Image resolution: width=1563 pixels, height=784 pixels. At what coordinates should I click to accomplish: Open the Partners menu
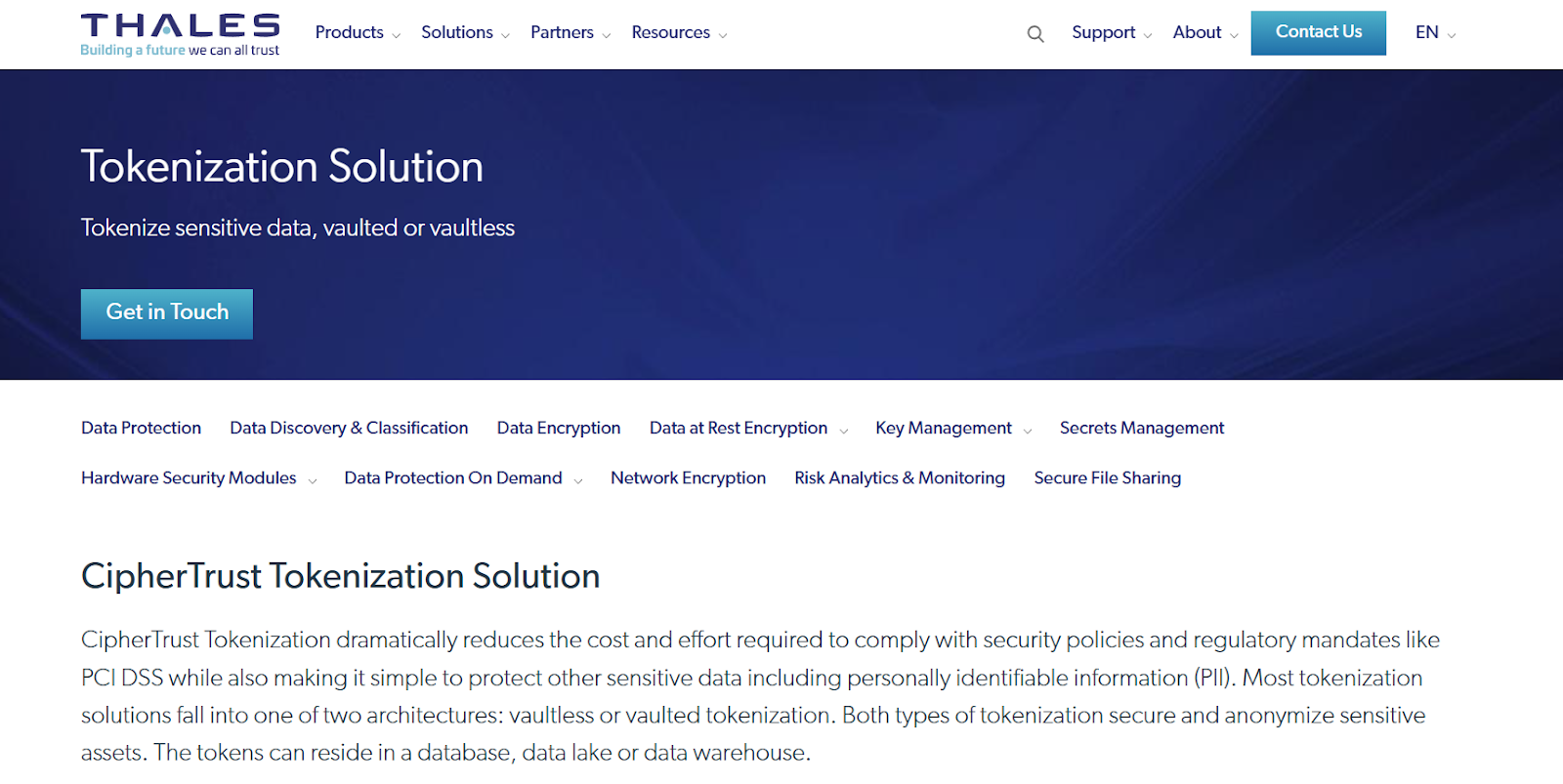point(562,32)
